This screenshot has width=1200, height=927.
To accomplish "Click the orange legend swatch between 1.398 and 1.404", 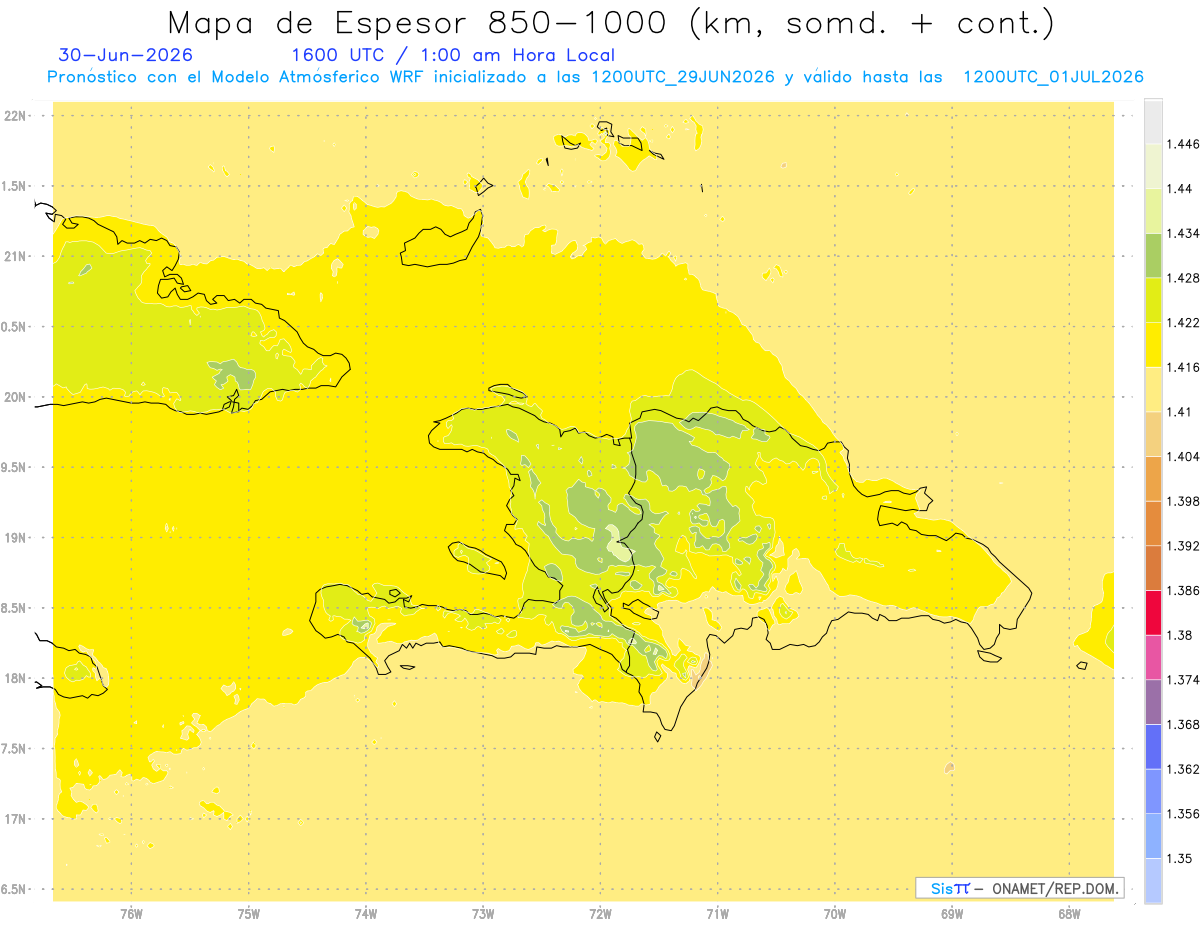I will (1153, 479).
